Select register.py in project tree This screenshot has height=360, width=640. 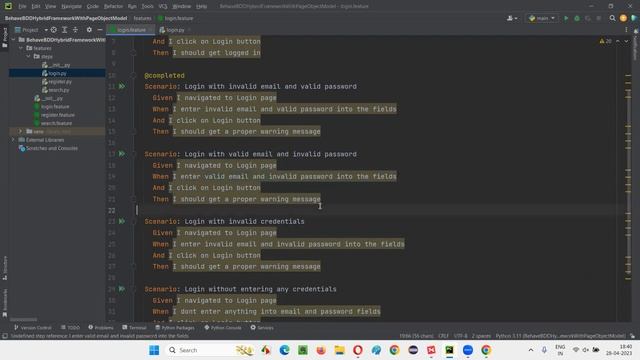(60, 82)
